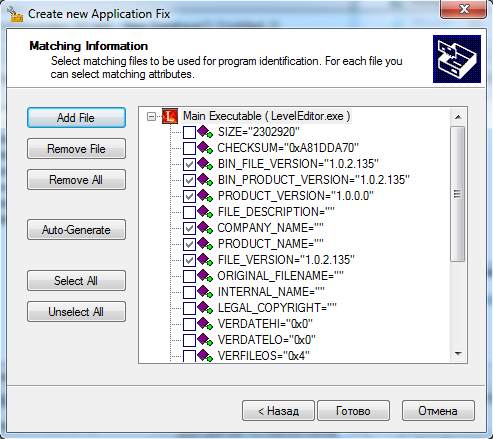Tick the FILE_DESCRIPTION checkbox
The image size is (493, 439).
click(x=189, y=212)
